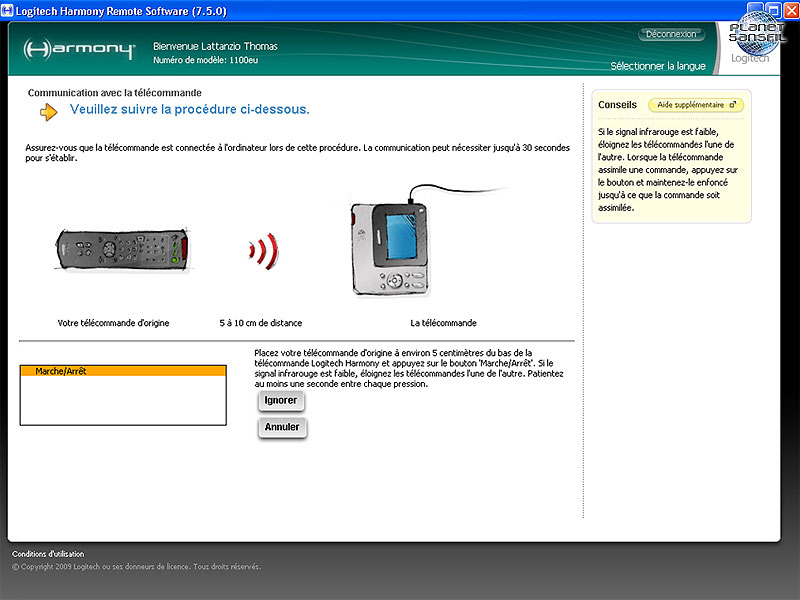Click the Harmony touchscreen remote image
The height and width of the screenshot is (600, 800).
[390, 249]
